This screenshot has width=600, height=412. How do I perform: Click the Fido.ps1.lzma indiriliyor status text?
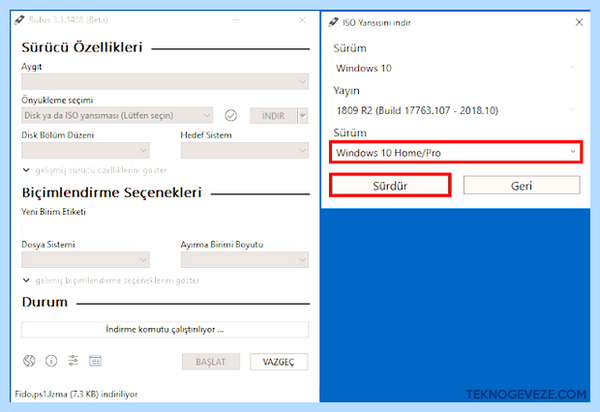(76, 394)
